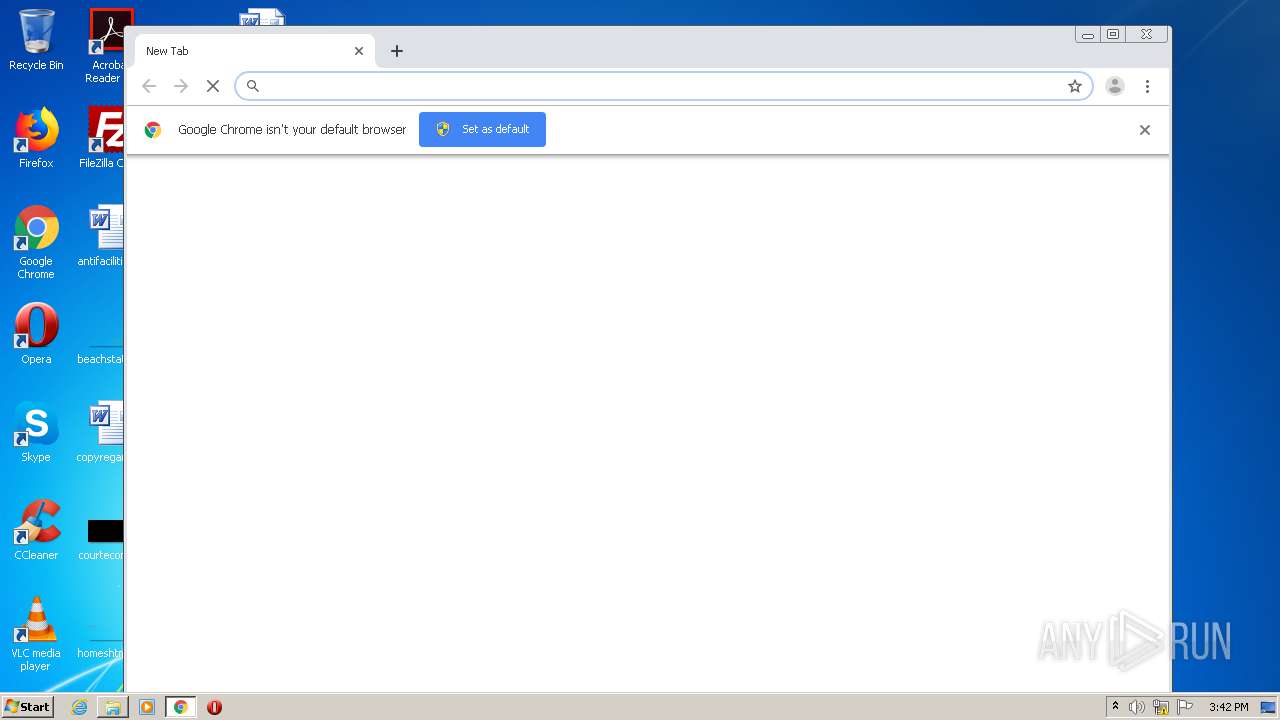Bookmark this page with the star icon
The height and width of the screenshot is (720, 1280).
tap(1075, 86)
